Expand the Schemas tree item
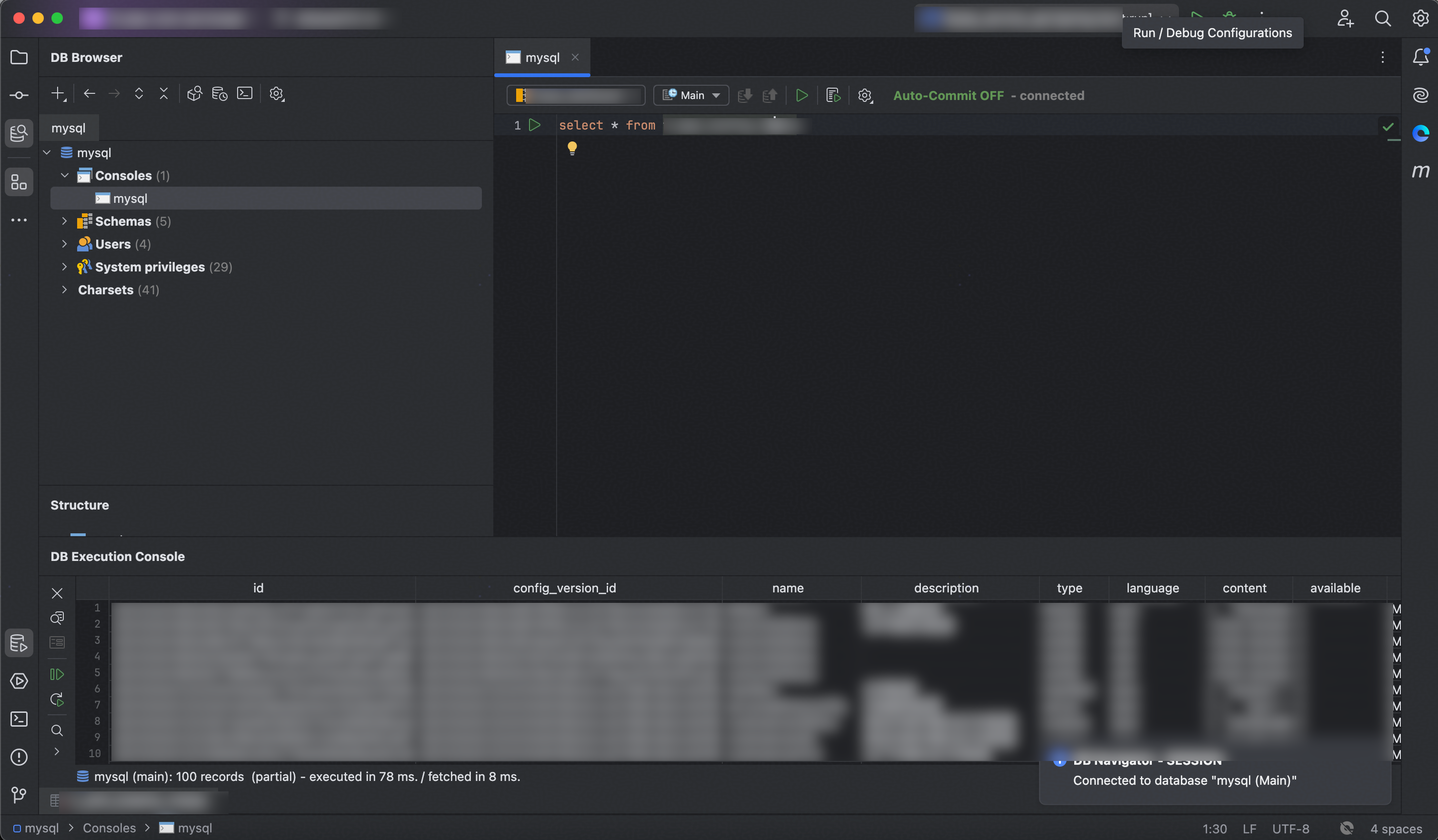Image resolution: width=1438 pixels, height=840 pixels. pos(64,221)
